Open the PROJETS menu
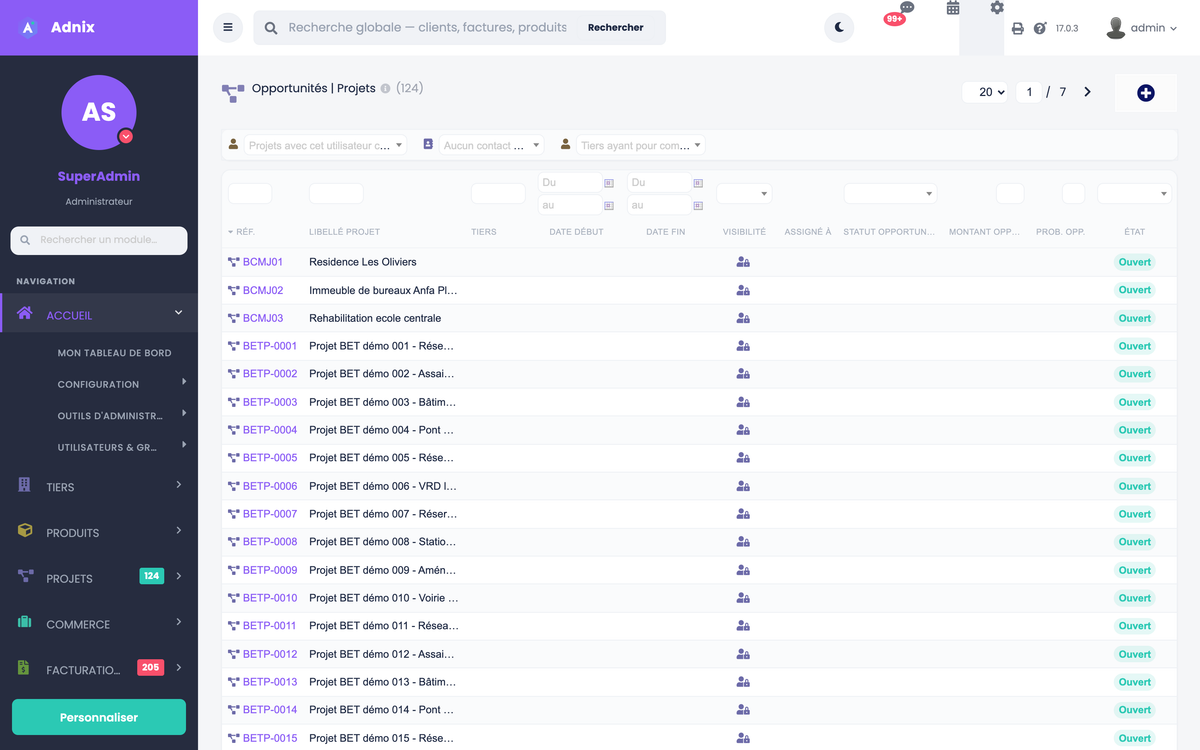 point(99,578)
